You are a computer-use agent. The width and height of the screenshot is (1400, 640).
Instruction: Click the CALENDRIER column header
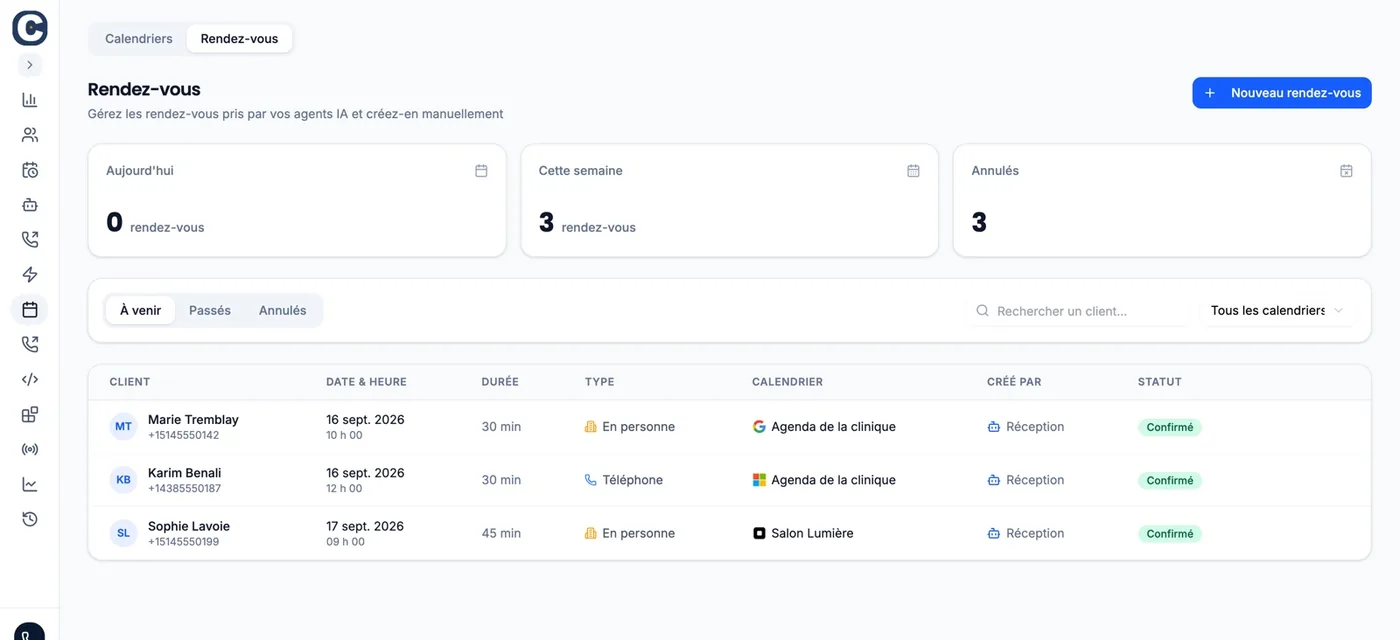click(x=787, y=382)
